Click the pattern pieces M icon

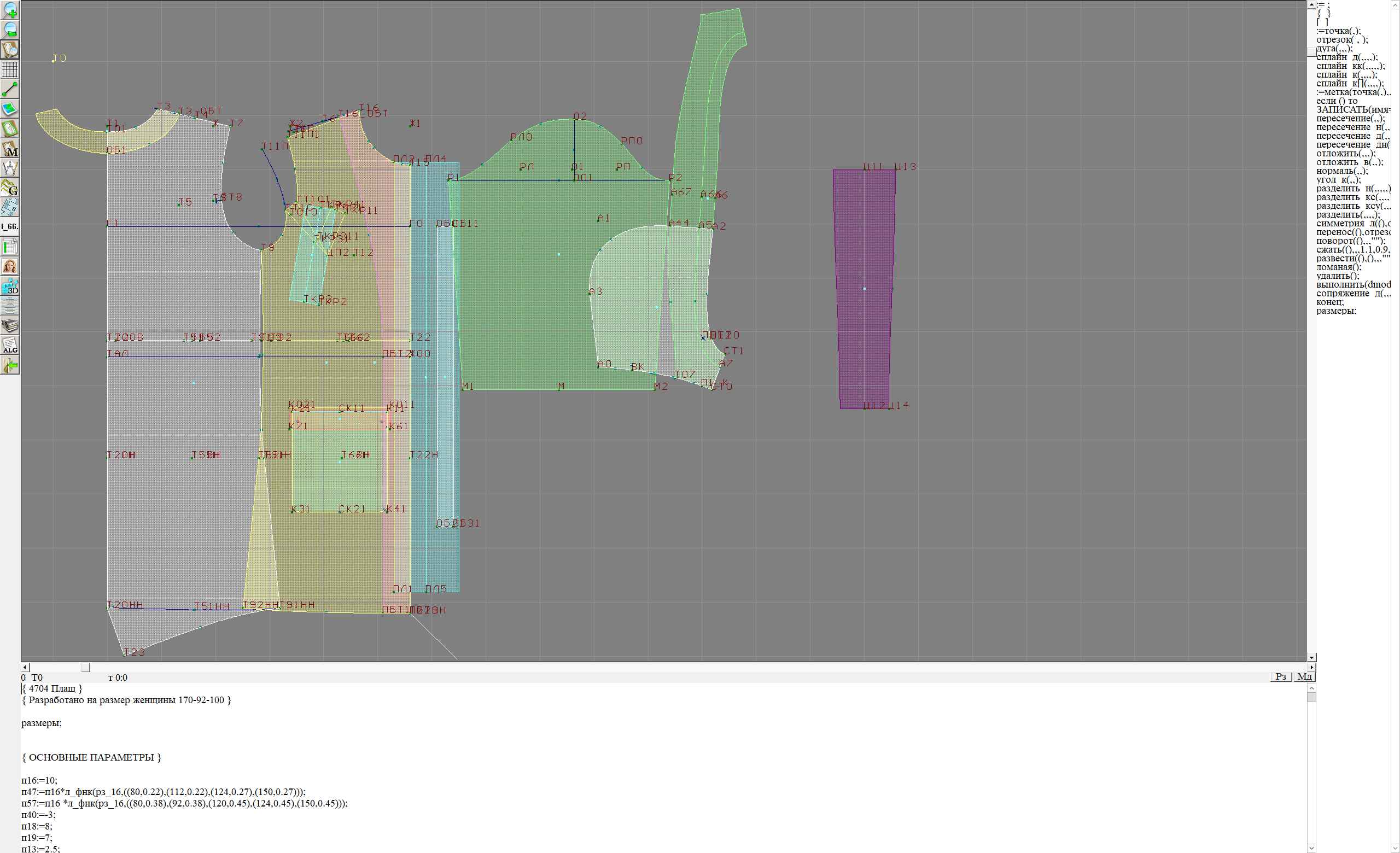point(10,148)
